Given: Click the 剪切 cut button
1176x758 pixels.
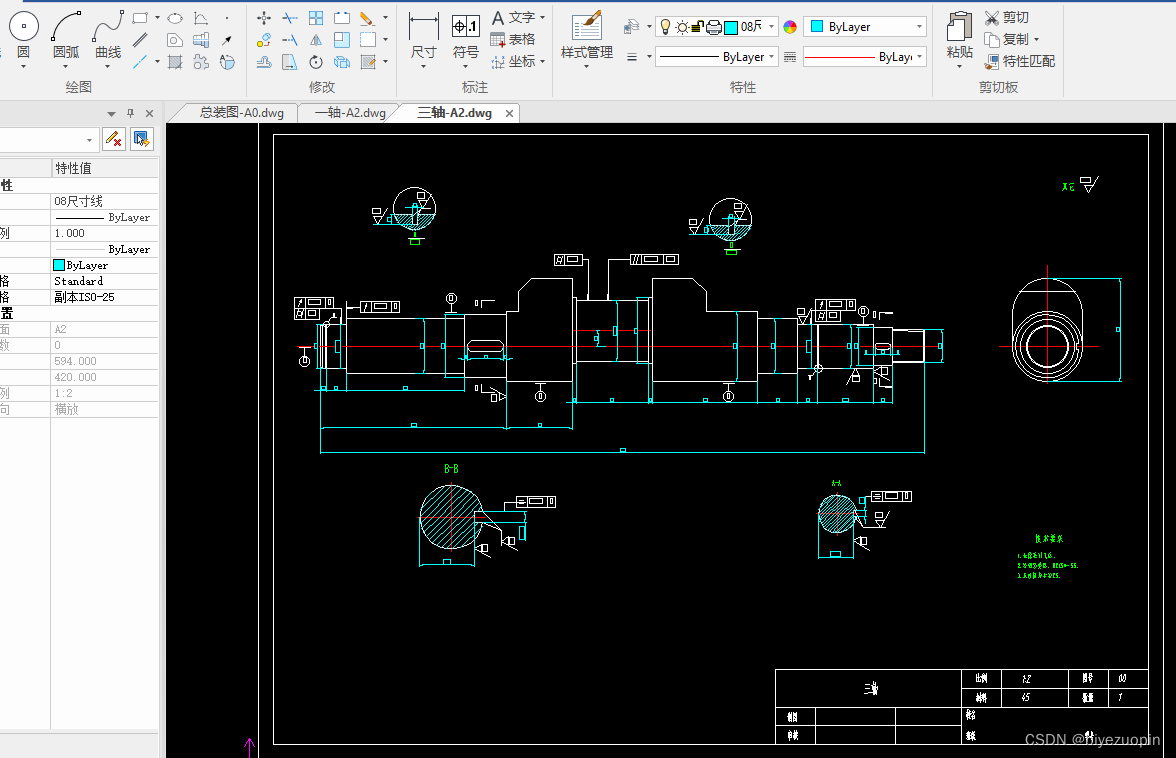Looking at the screenshot, I should coord(1006,17).
